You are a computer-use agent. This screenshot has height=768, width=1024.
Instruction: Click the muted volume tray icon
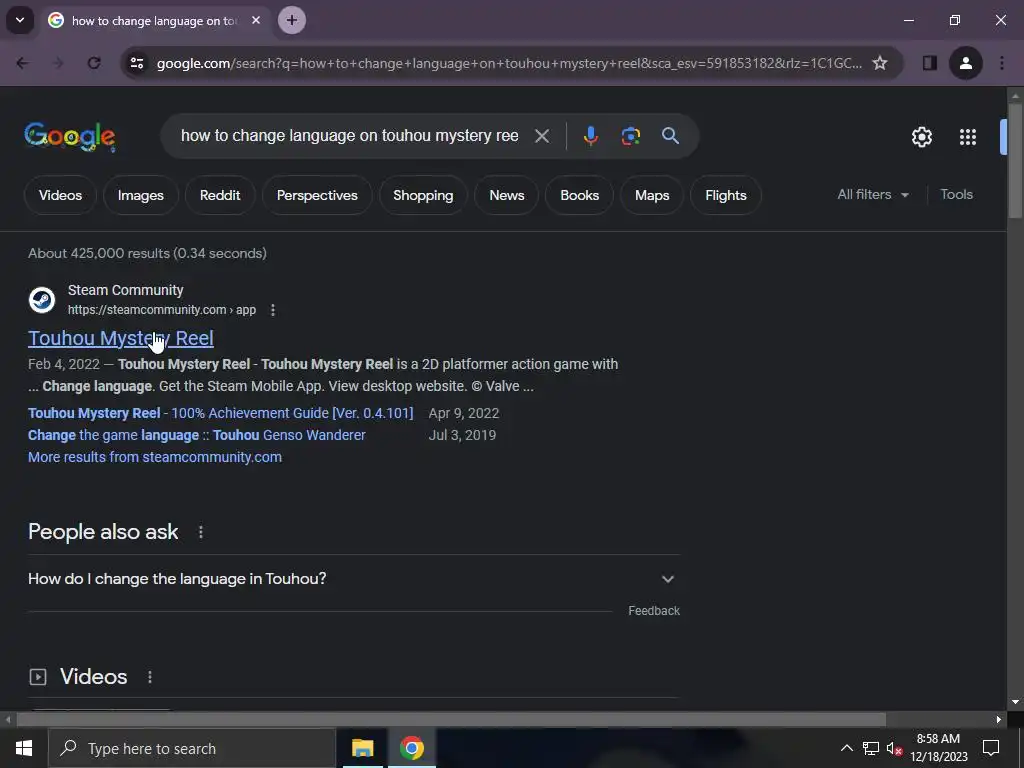pyautogui.click(x=895, y=748)
